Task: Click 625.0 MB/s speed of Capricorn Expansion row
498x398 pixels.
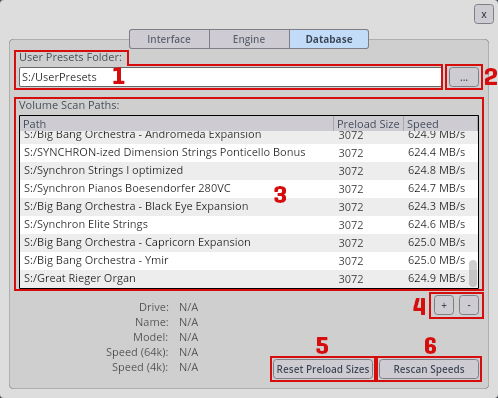Action: tap(436, 242)
